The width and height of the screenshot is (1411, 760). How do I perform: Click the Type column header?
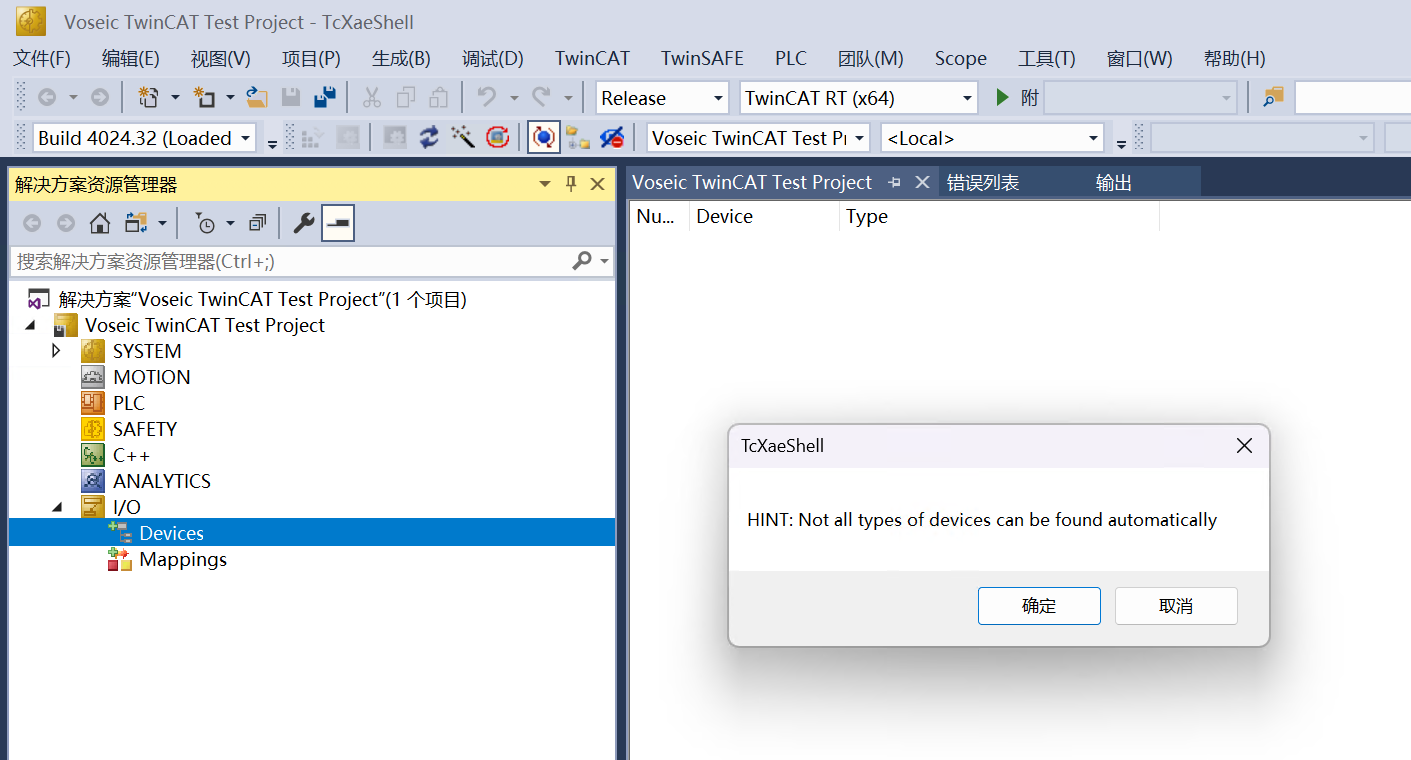[999, 216]
